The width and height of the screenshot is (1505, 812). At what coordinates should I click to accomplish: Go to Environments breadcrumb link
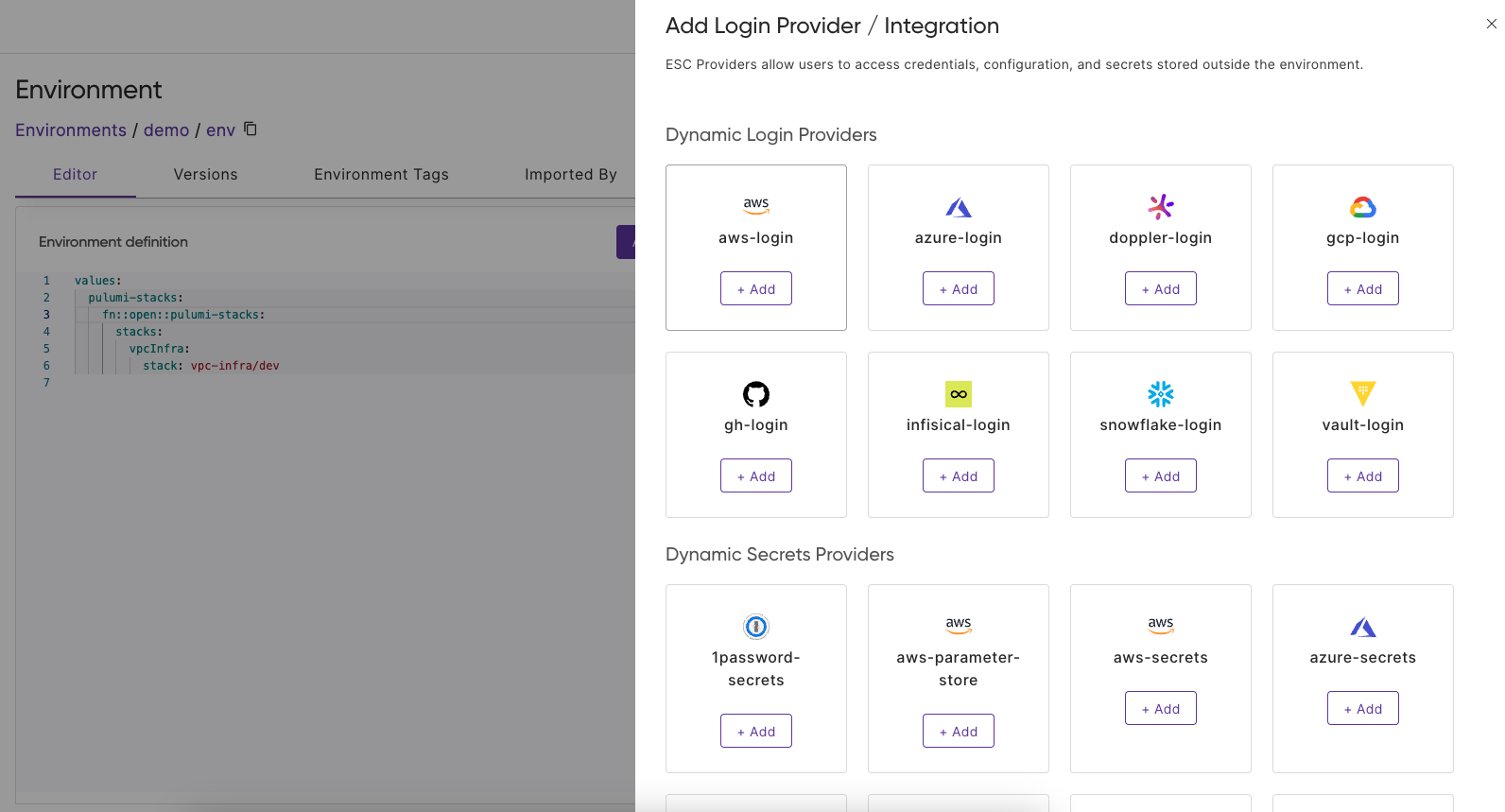click(71, 130)
